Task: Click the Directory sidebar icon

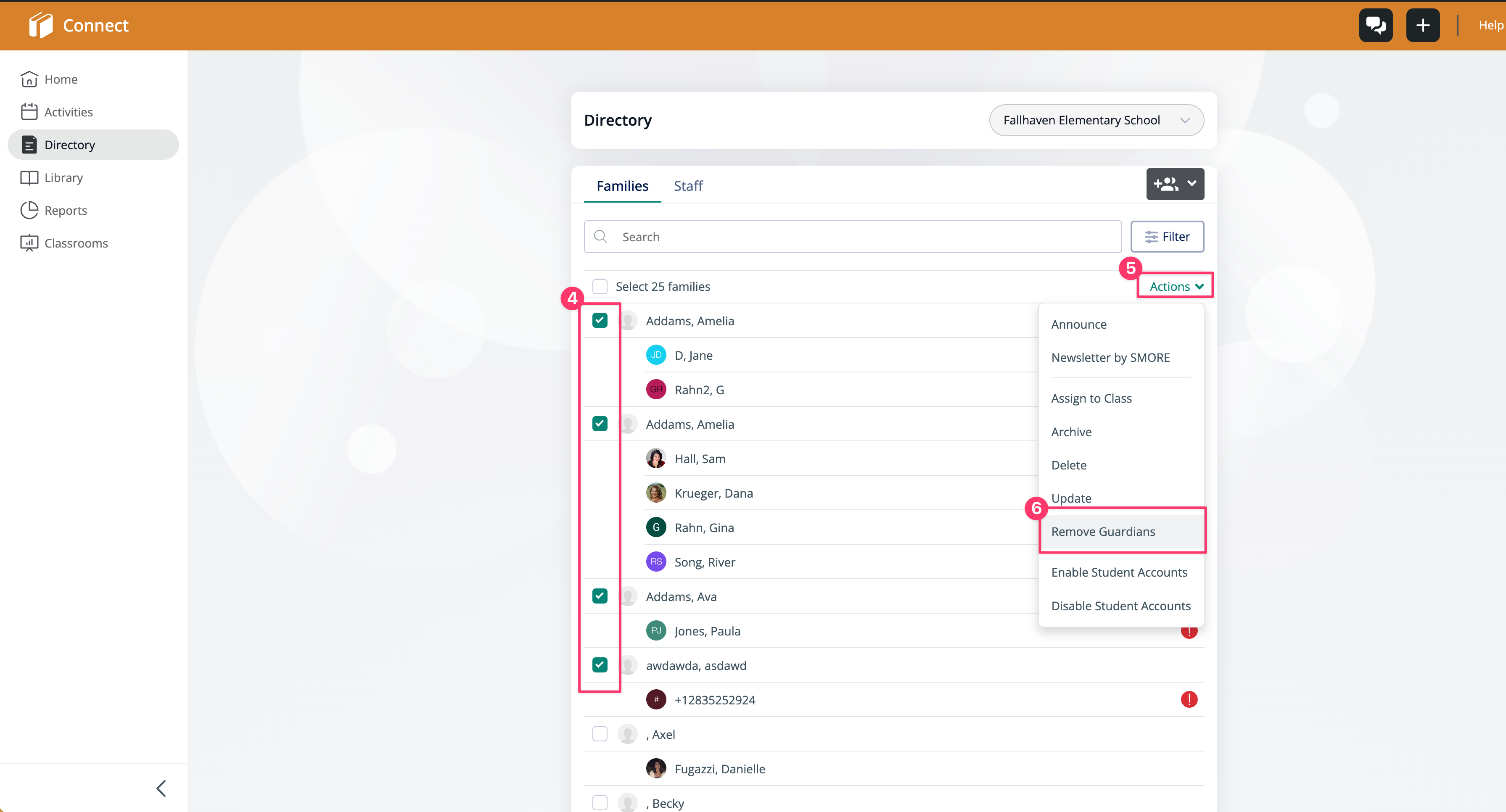Action: coord(29,145)
